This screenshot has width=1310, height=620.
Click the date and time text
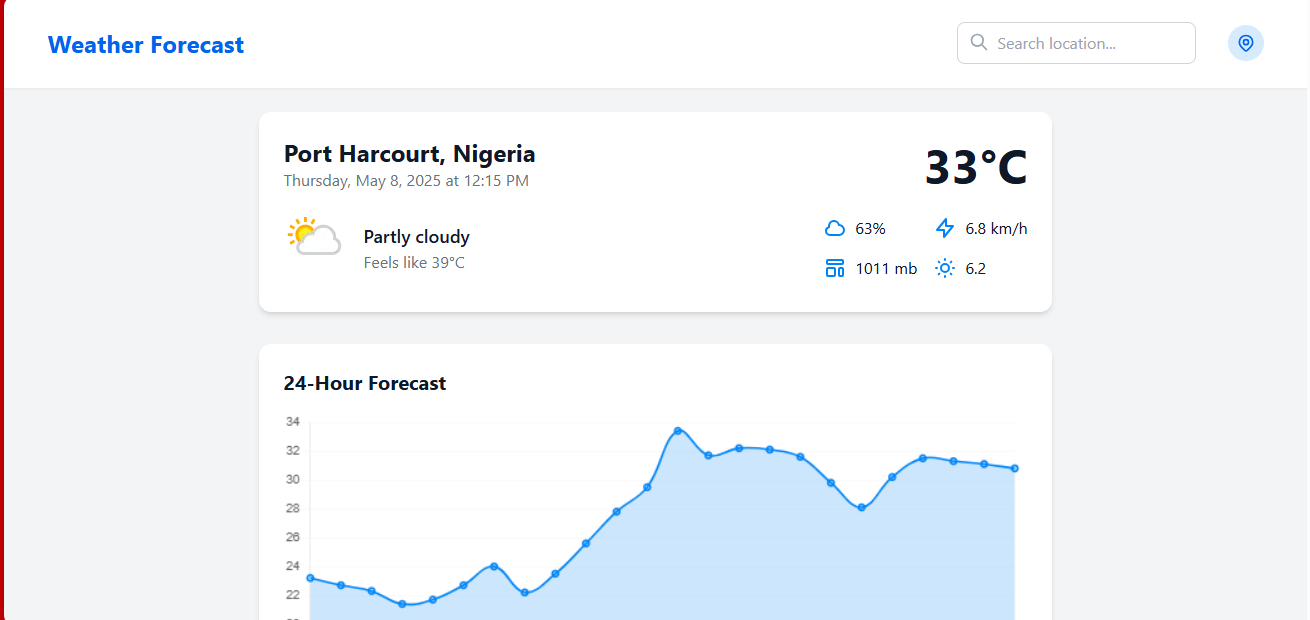(x=406, y=181)
